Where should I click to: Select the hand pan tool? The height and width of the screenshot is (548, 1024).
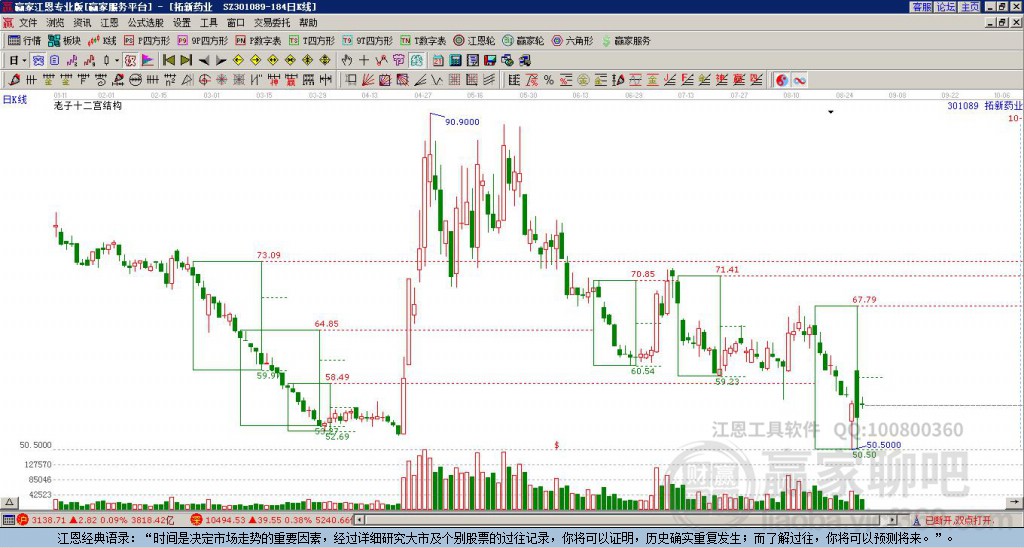[x=347, y=61]
